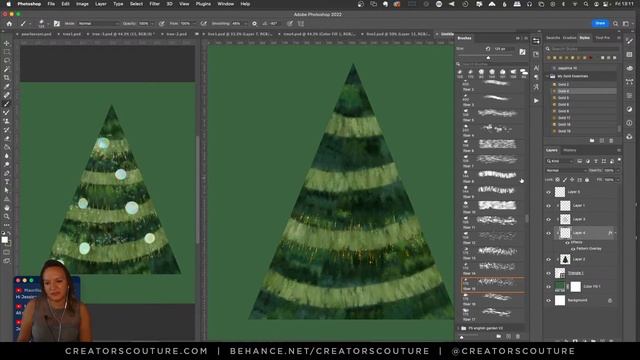Open search icon at top right

click(615, 24)
